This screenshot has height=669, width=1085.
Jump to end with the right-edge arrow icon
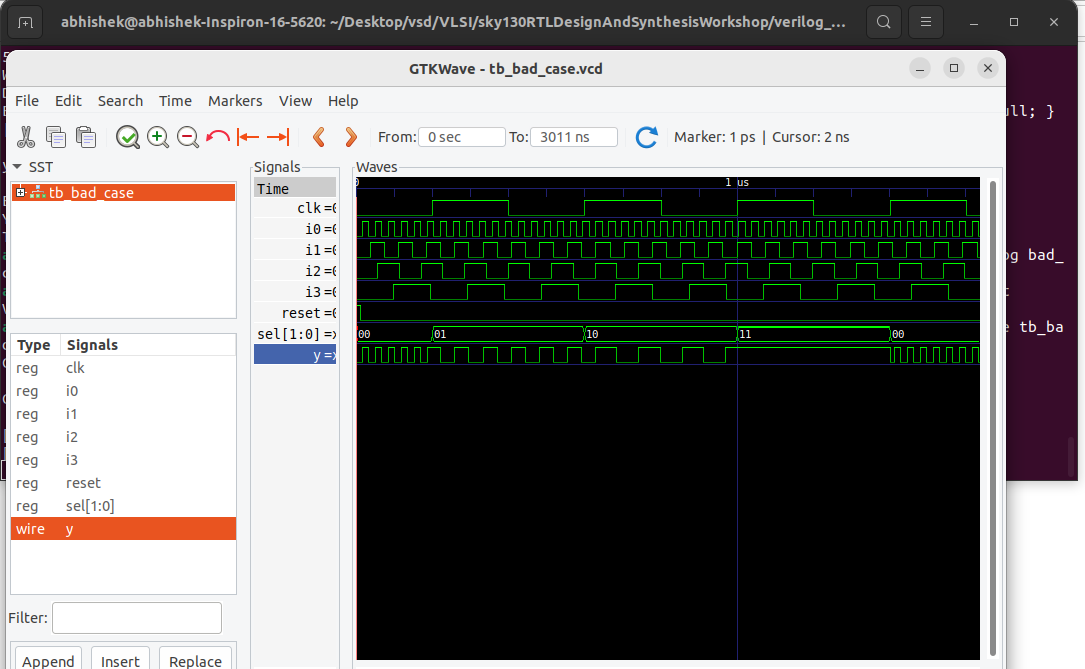(278, 137)
